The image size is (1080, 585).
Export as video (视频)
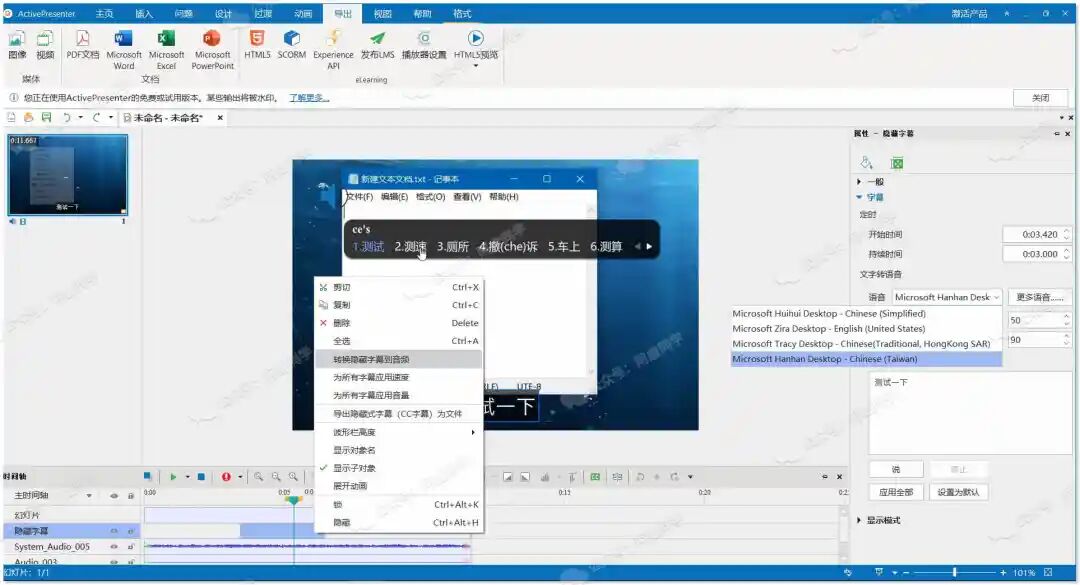coord(45,45)
